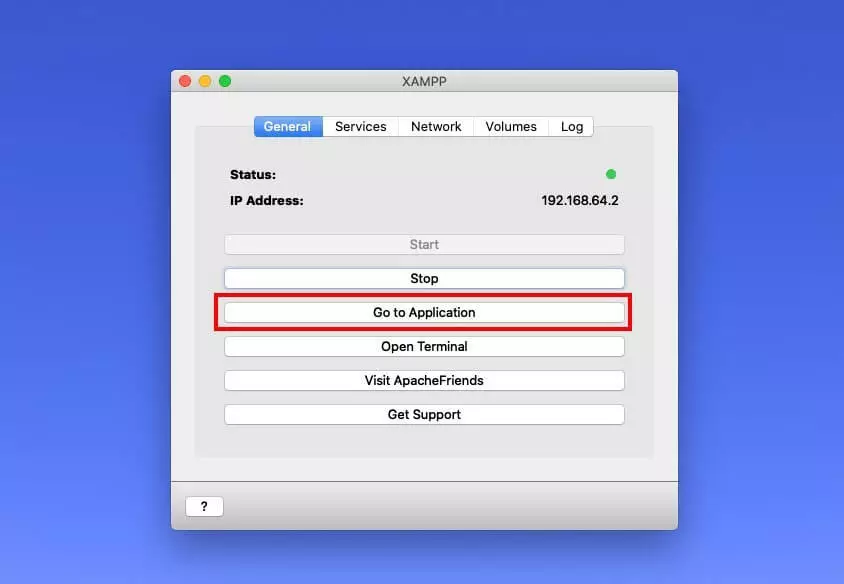Click the XAMPP window title
This screenshot has height=584, width=844.
(424, 81)
